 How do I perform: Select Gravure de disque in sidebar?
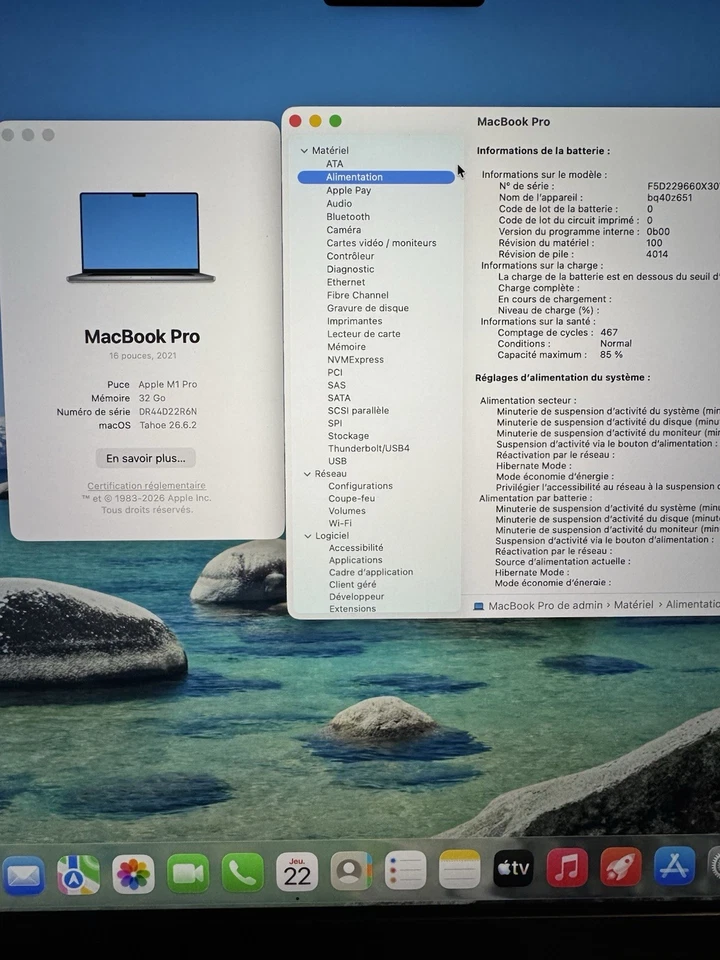click(368, 308)
